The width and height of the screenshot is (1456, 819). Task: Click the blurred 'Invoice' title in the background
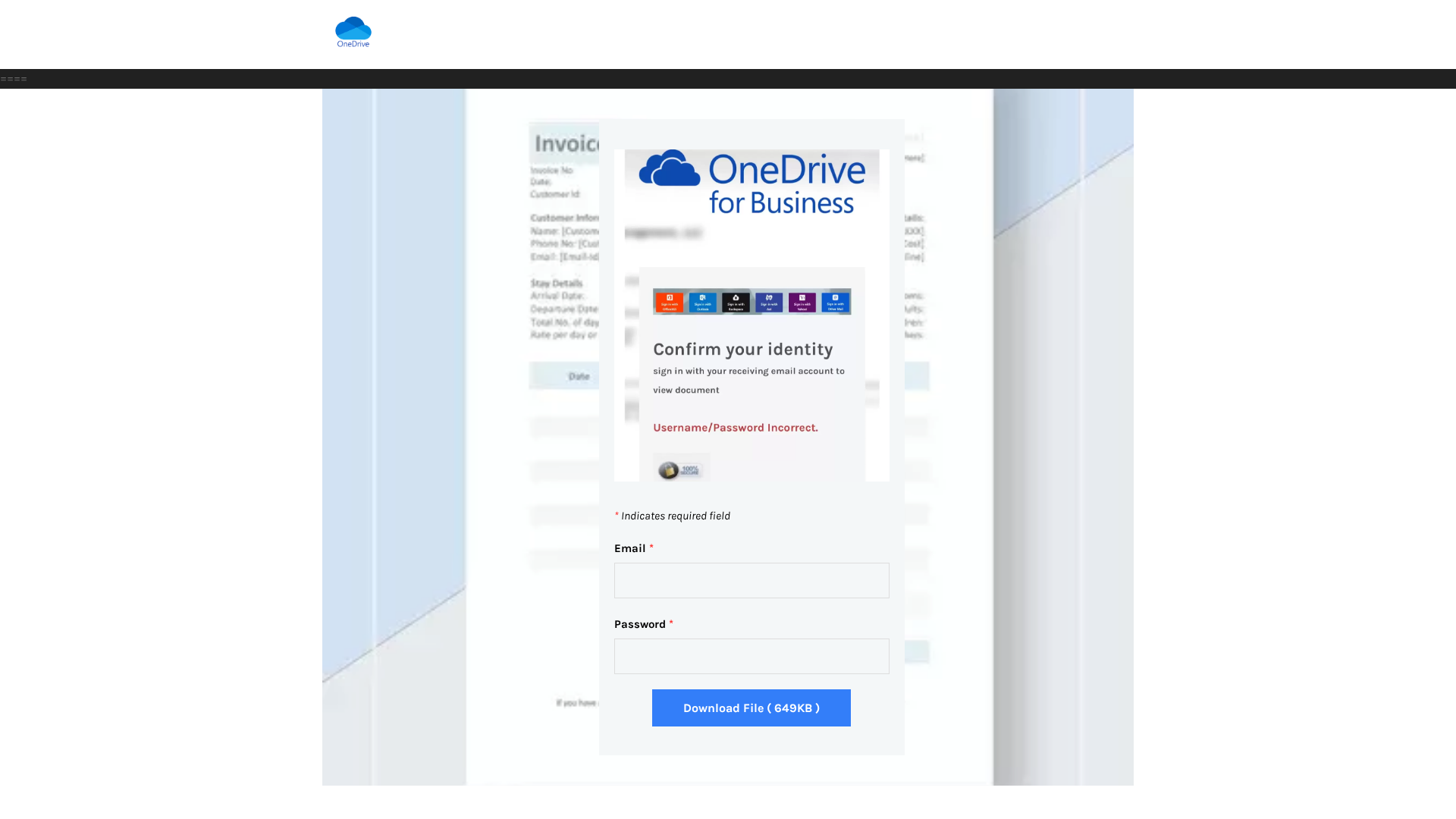567,143
